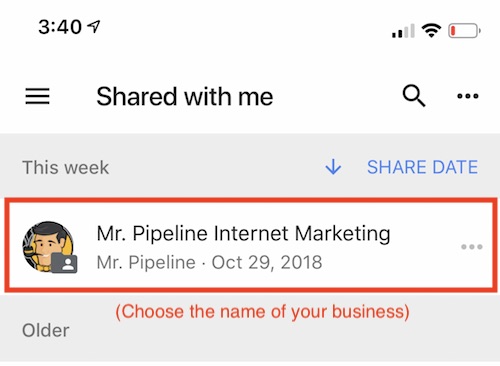Tap the Mr. Pipeline Internet Marketing title text
Viewport: 500px width, 366px height.
[243, 233]
